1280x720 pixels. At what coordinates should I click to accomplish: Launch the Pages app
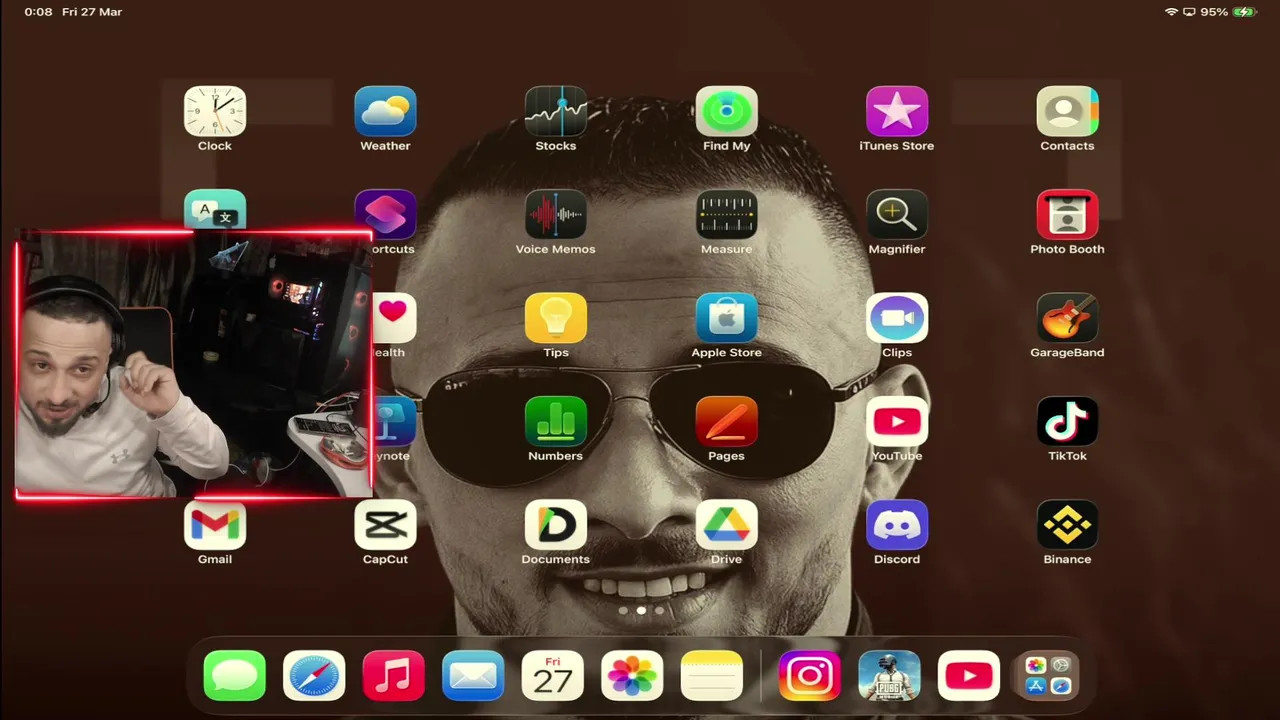click(726, 421)
